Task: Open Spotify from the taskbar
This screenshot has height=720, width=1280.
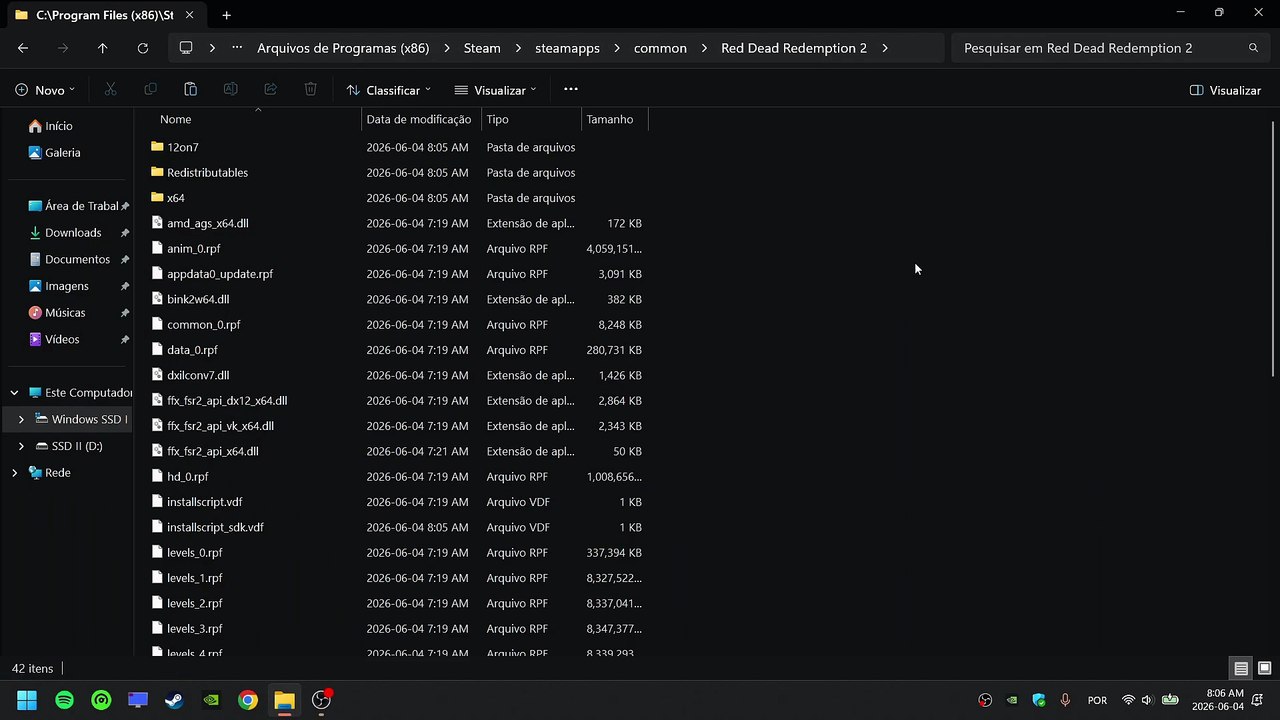Action: point(64,700)
